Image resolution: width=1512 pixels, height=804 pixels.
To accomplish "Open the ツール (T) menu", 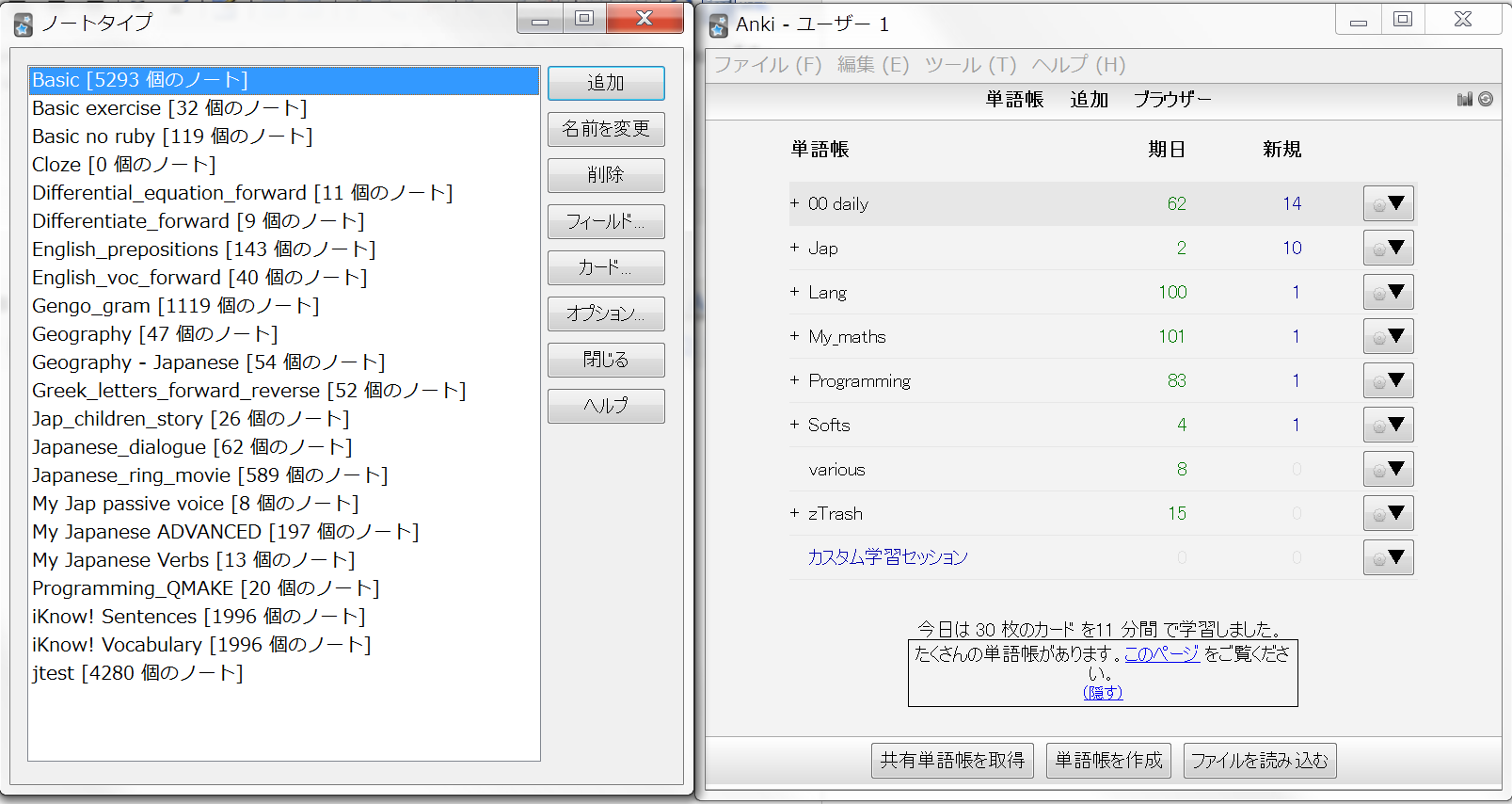I will [970, 65].
